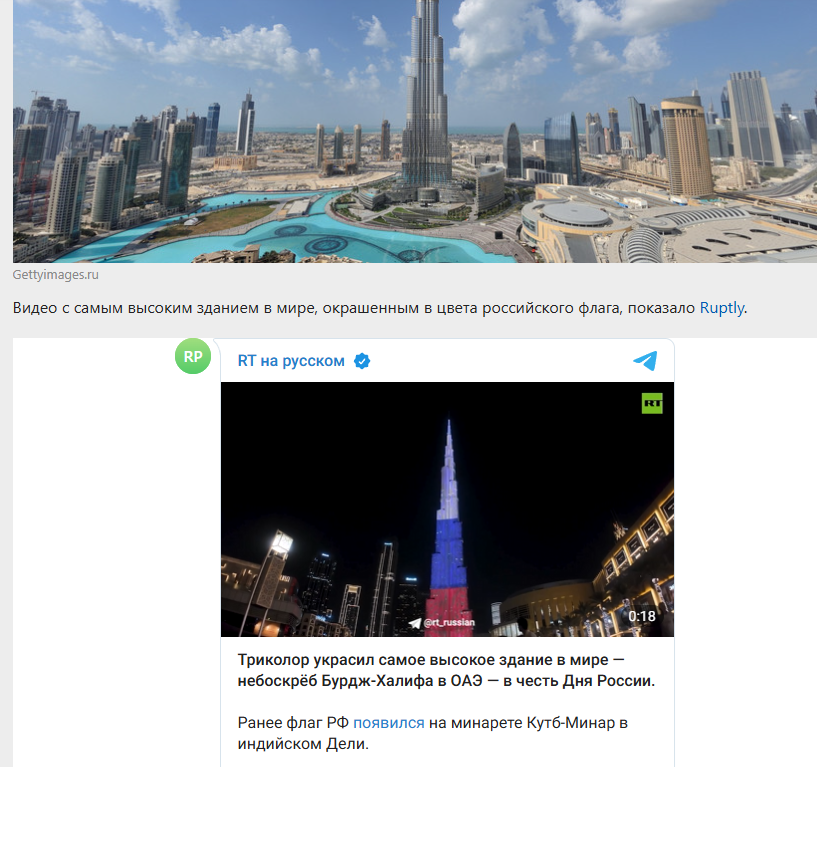Screen dimensions: 817x867
Task: Click the 0:18 video duration badge
Action: (x=641, y=616)
